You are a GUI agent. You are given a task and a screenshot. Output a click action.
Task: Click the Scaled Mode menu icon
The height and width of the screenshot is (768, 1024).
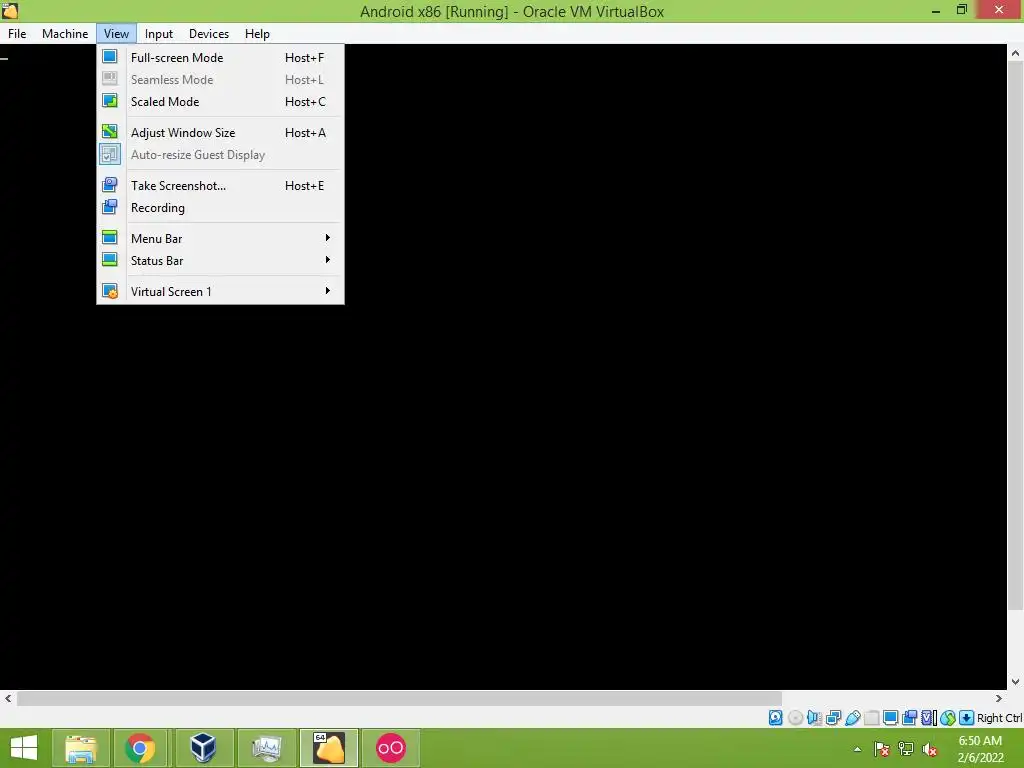pyautogui.click(x=110, y=101)
